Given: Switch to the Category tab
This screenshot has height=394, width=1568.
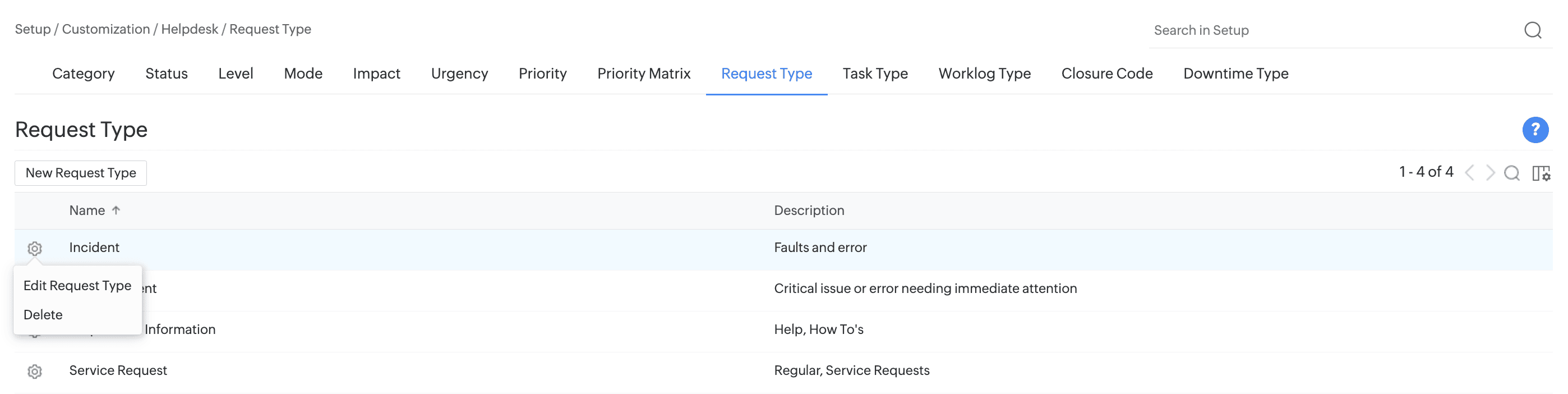Looking at the screenshot, I should [84, 74].
